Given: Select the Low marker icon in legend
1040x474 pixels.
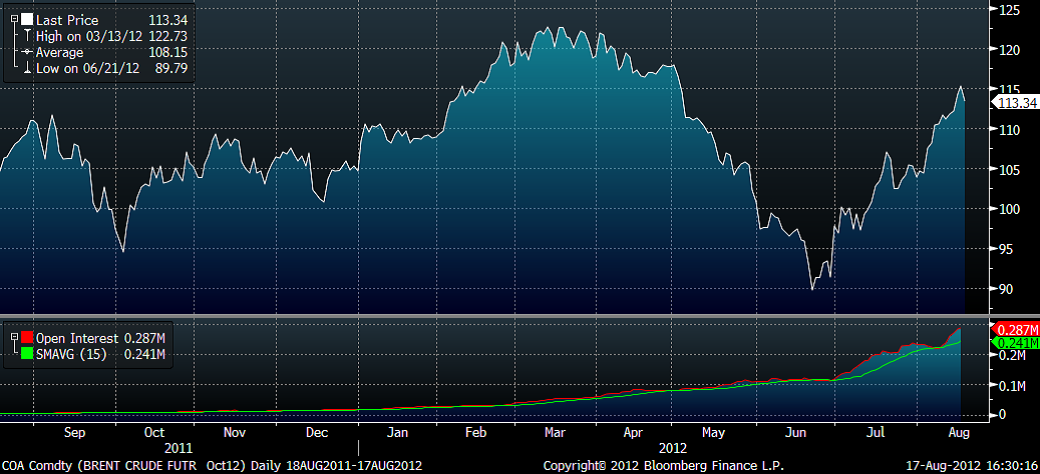Looking at the screenshot, I should pyautogui.click(x=27, y=67).
